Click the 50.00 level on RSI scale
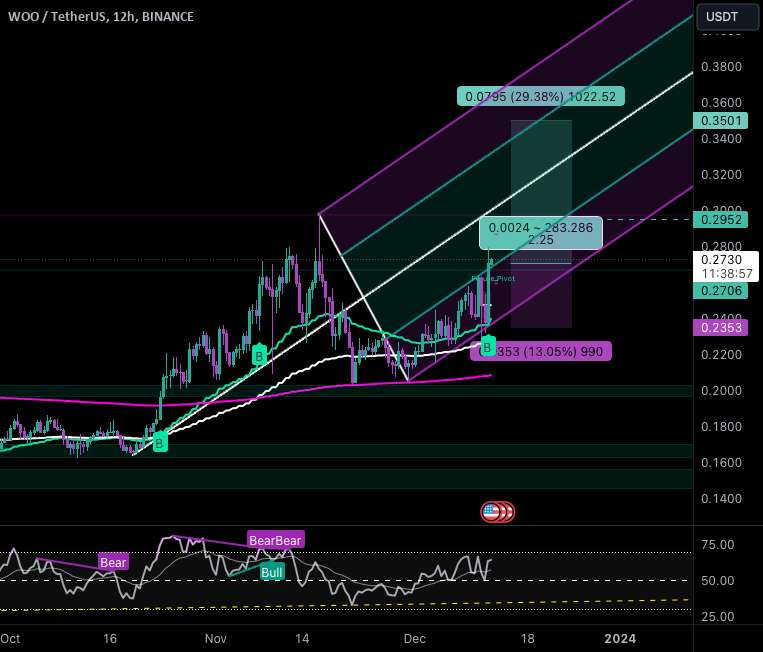 click(717, 580)
